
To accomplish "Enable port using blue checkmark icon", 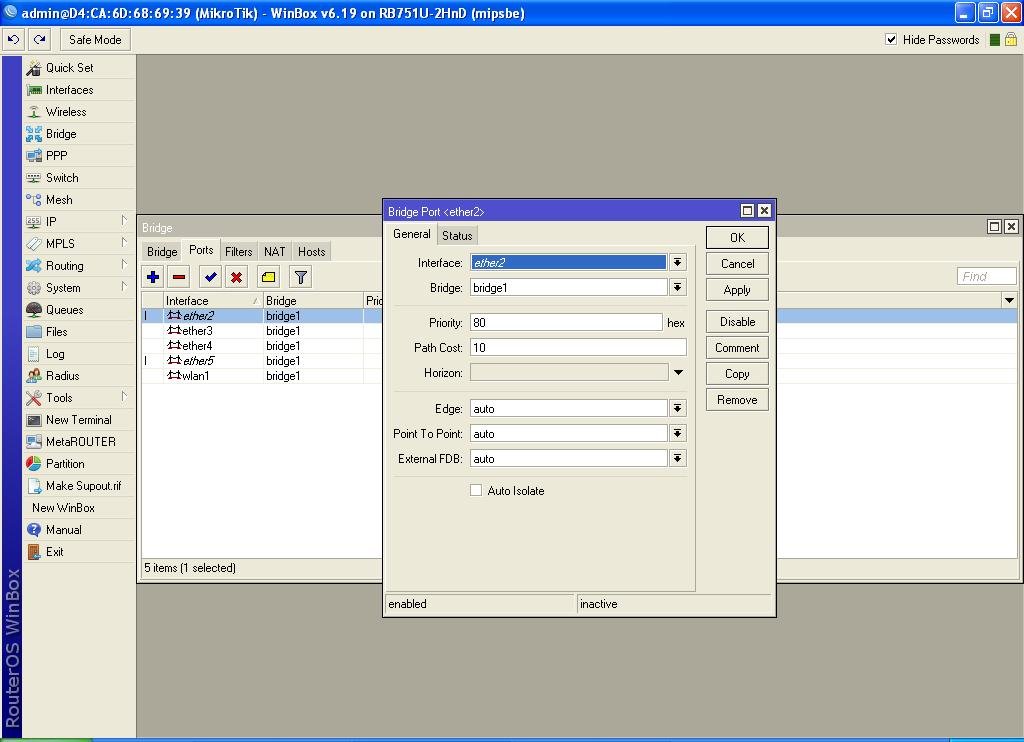I will coord(210,277).
